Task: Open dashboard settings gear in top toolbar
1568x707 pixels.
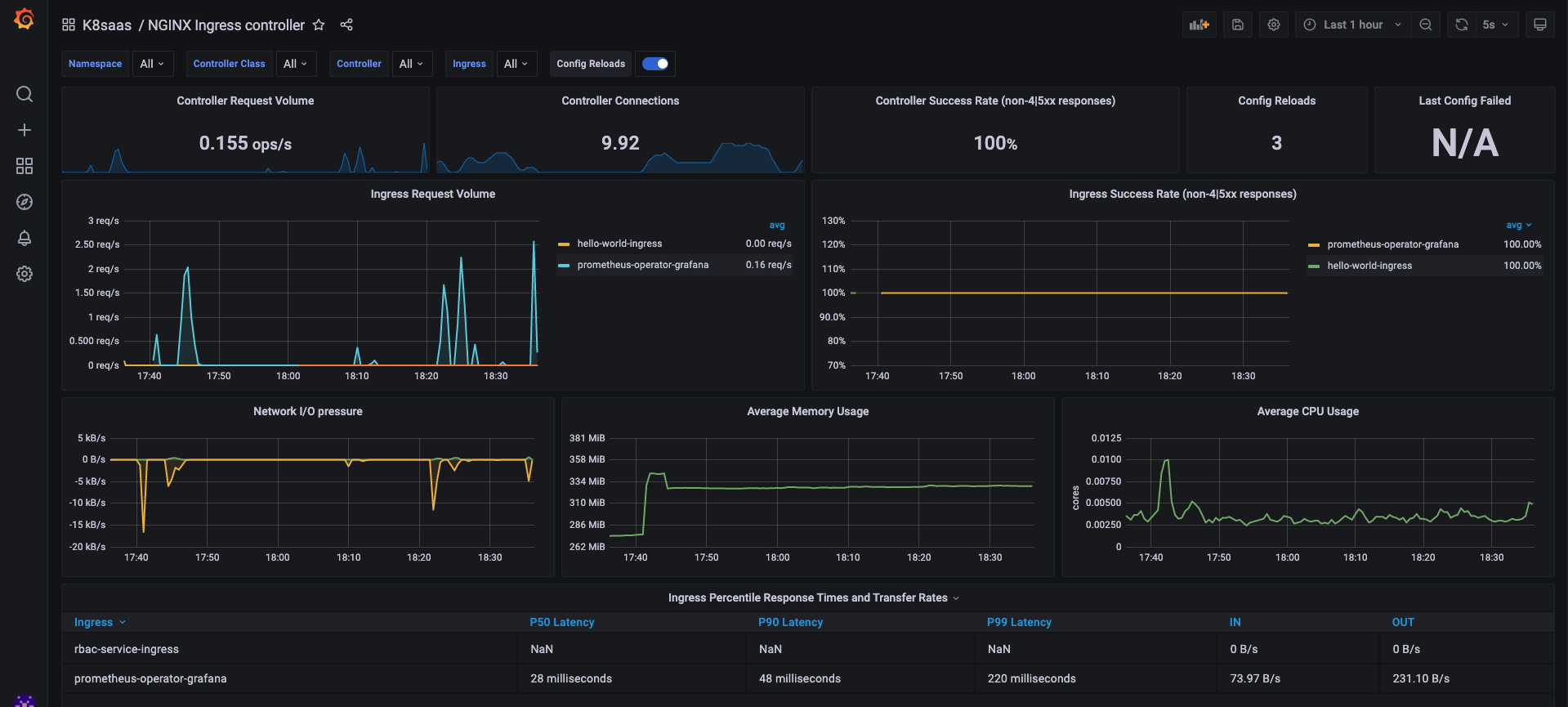Action: pos(1274,25)
